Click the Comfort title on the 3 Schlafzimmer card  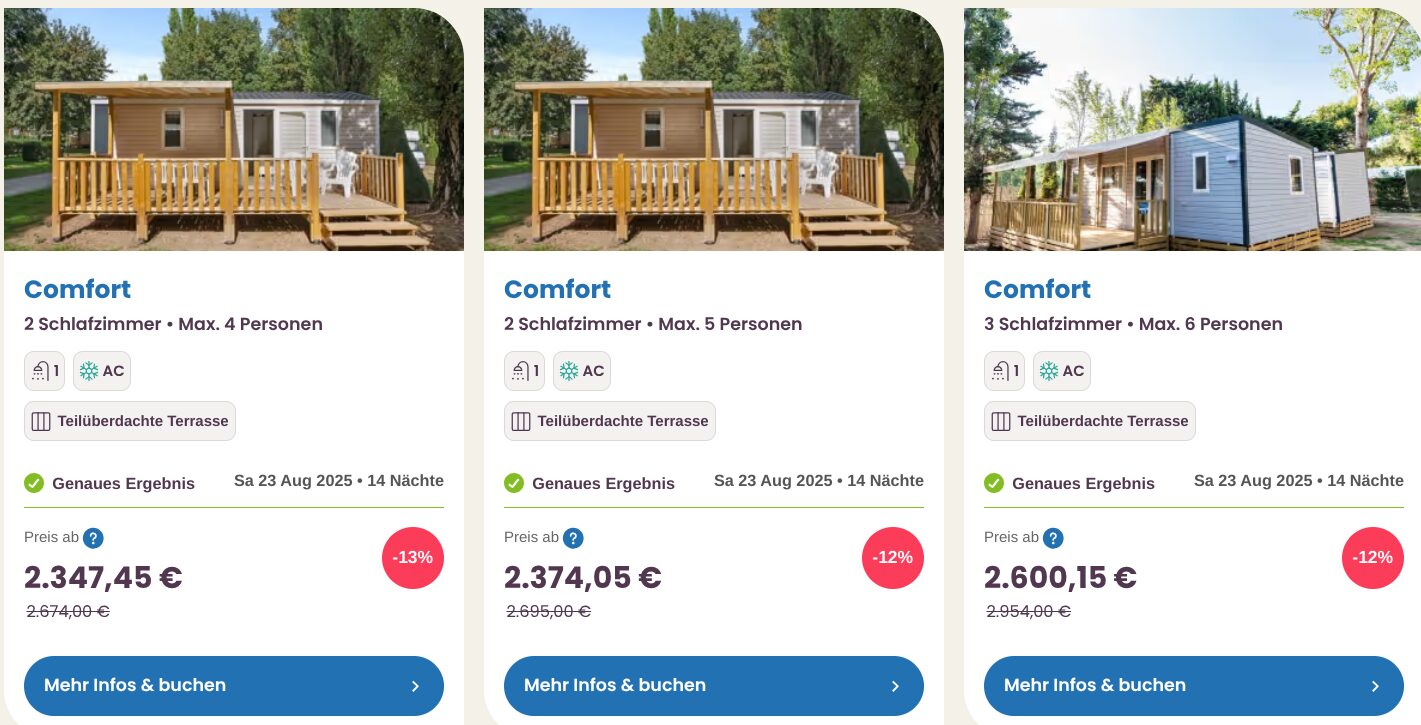click(x=1037, y=289)
